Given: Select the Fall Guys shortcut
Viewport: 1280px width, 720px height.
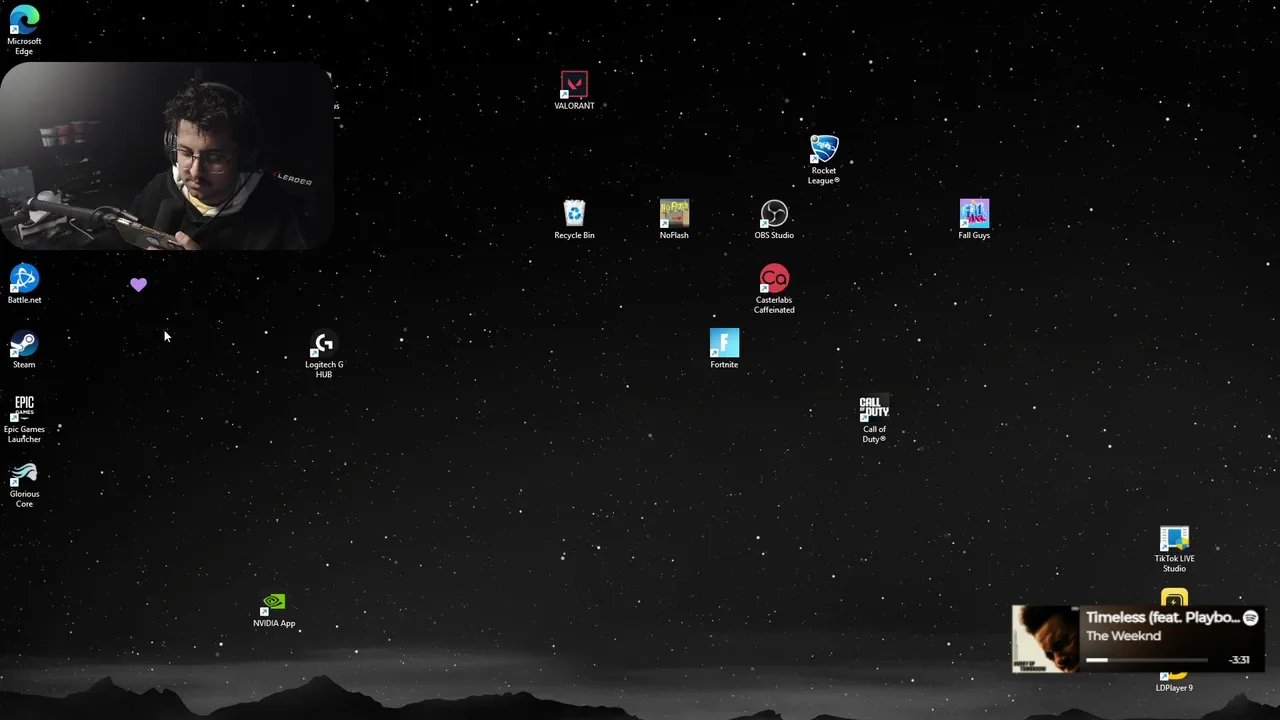Looking at the screenshot, I should pos(974,219).
